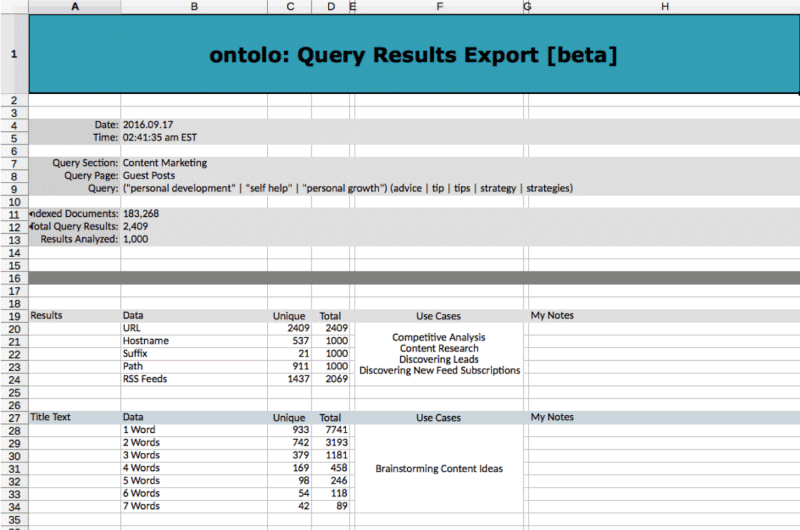The height and width of the screenshot is (530, 800).
Task: Select Suffix unique count 21
Action: click(289, 354)
